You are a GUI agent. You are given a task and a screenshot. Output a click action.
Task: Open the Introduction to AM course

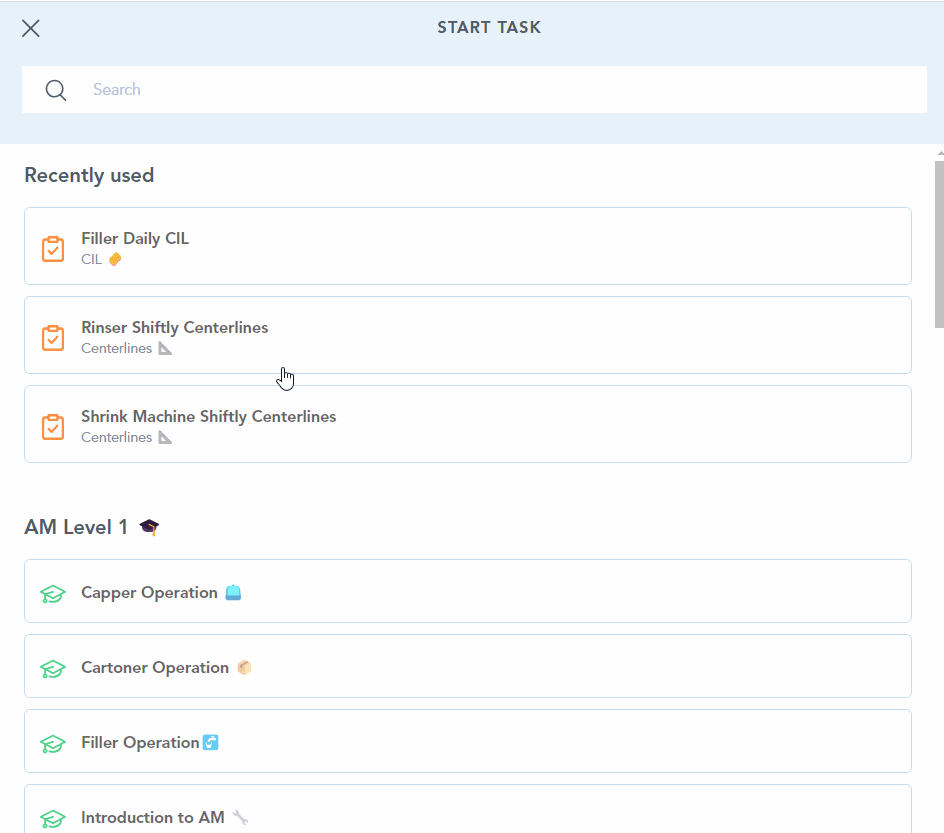(467, 816)
